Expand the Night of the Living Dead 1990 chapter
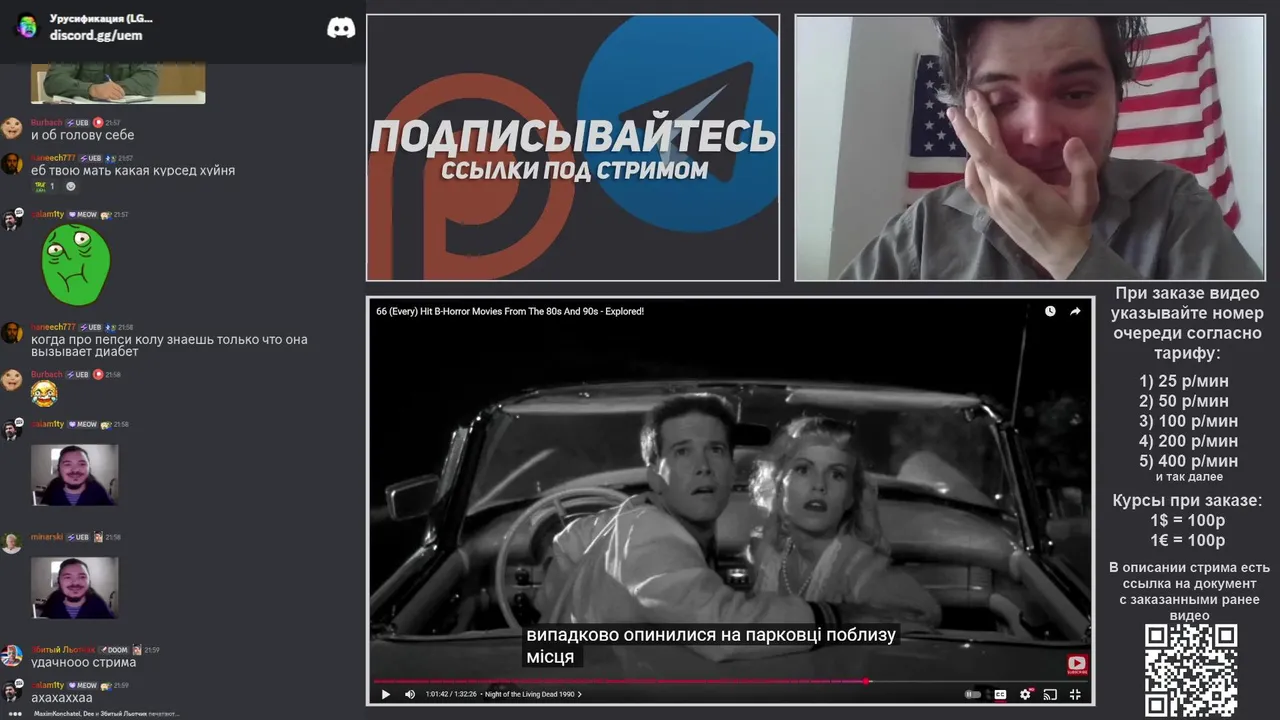The height and width of the screenshot is (720, 1280). click(x=531, y=694)
